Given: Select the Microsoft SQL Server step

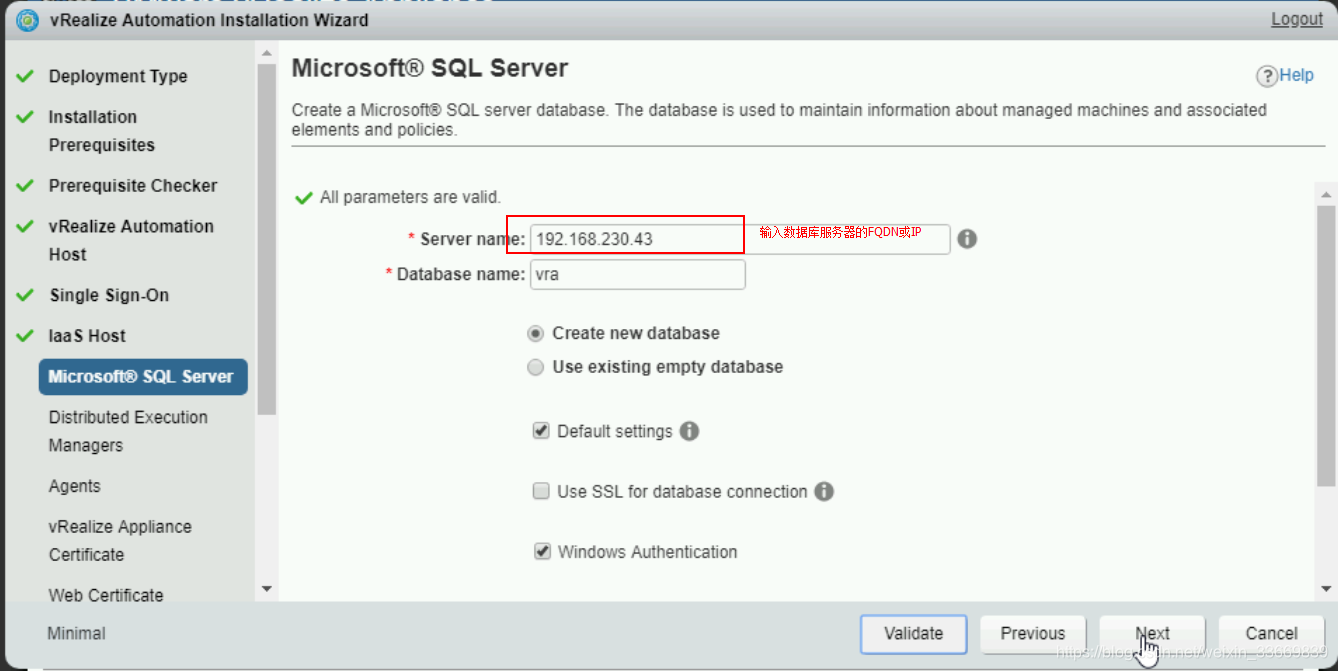Looking at the screenshot, I should [x=143, y=377].
